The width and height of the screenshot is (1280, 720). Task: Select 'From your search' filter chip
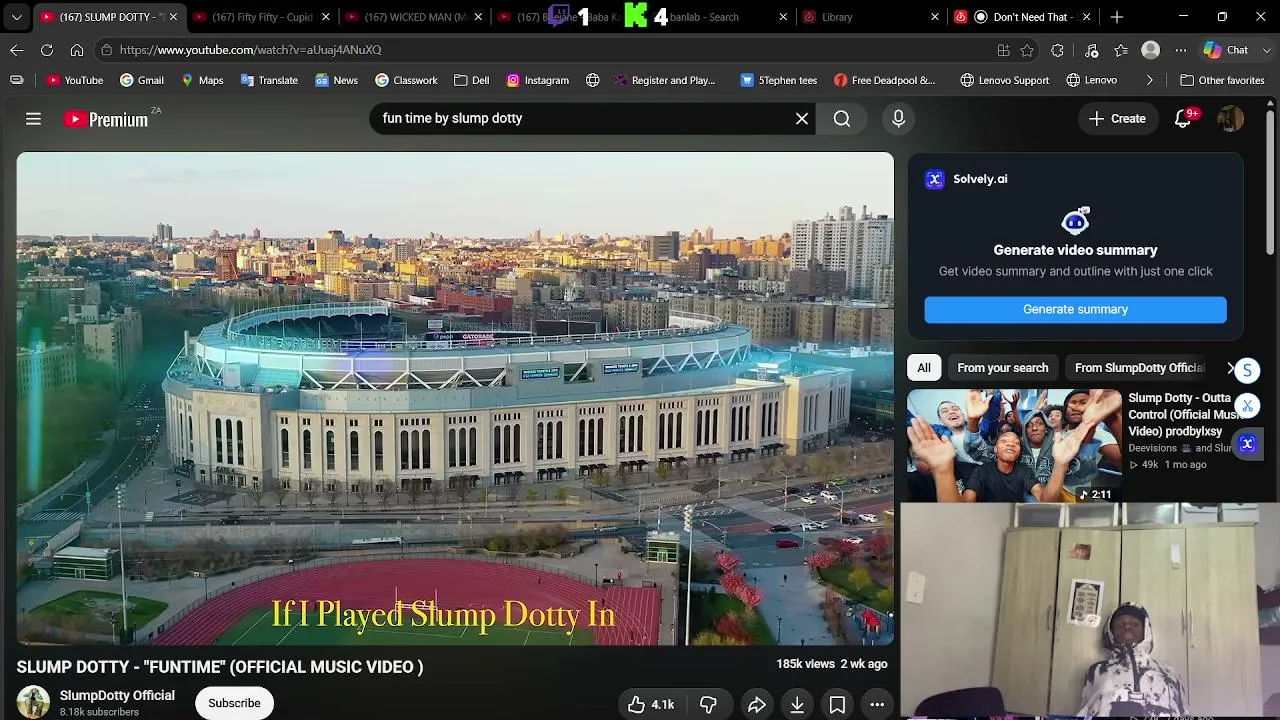click(1003, 368)
